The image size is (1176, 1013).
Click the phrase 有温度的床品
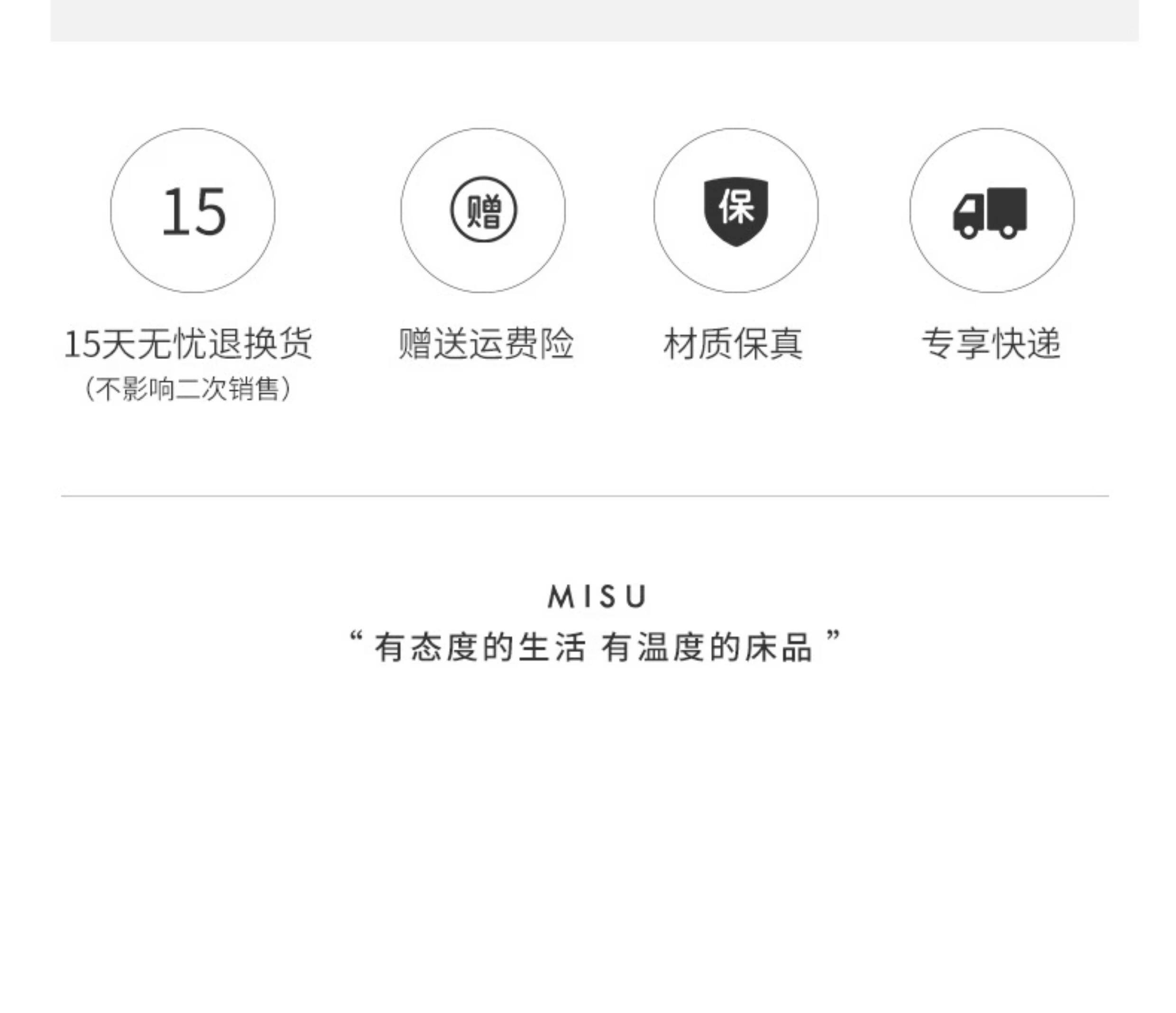coord(707,647)
